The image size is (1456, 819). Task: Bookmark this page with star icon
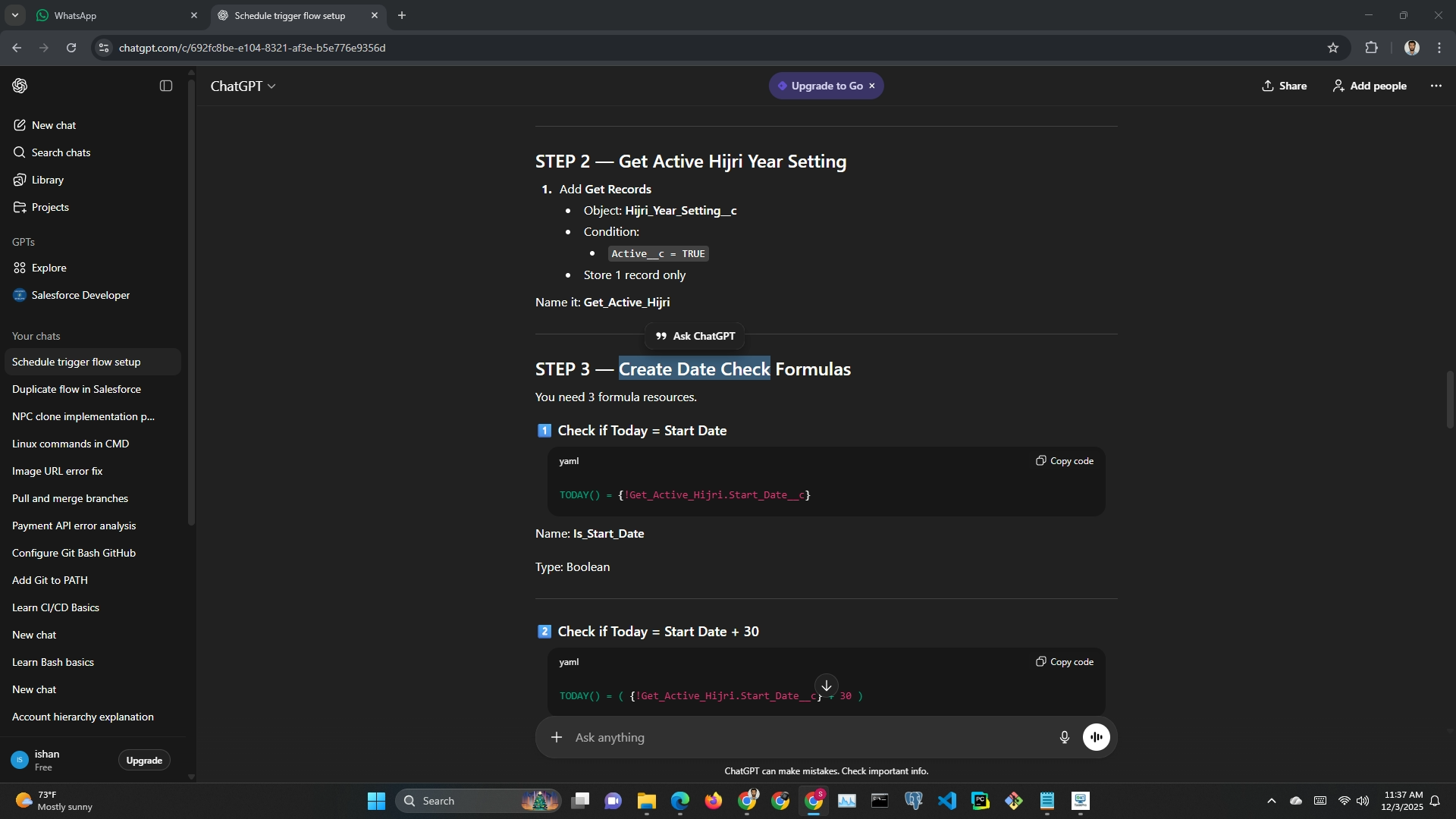click(x=1333, y=48)
